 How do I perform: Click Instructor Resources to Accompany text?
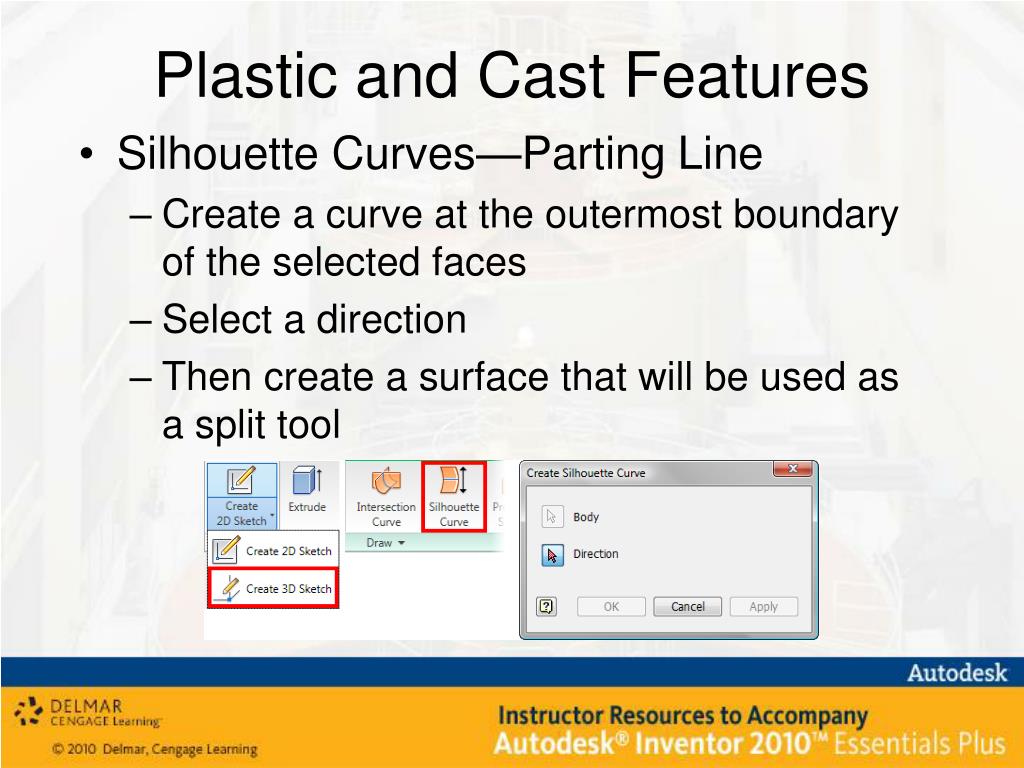682,716
